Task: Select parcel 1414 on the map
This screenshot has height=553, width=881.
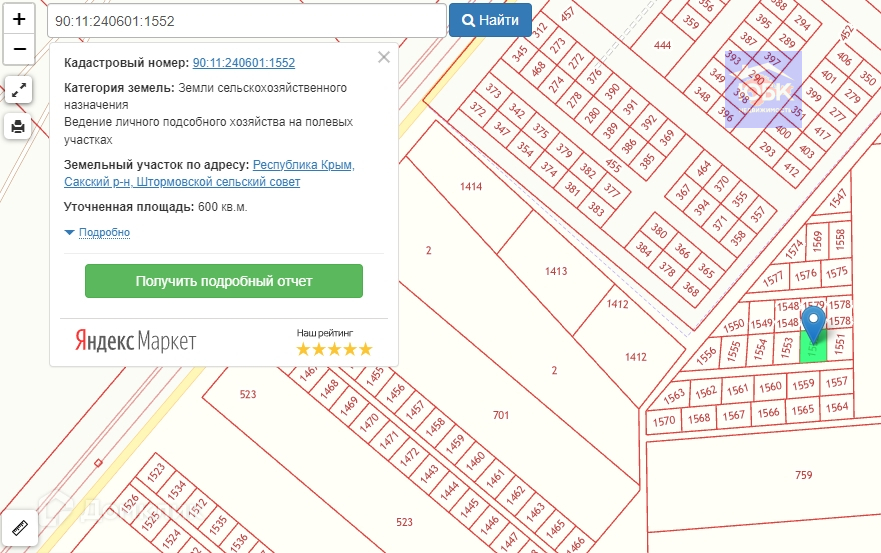Action: point(471,187)
